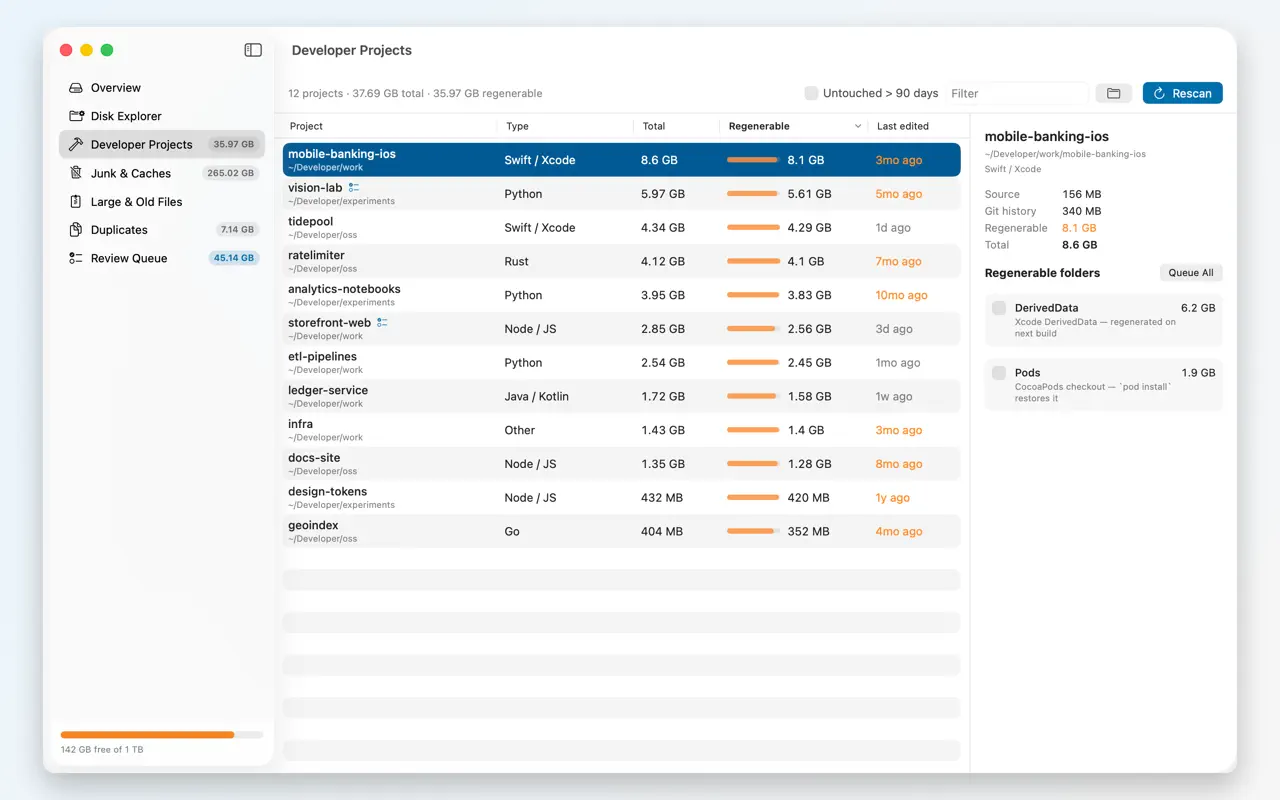Click the Large & Old Files icon

[76, 201]
